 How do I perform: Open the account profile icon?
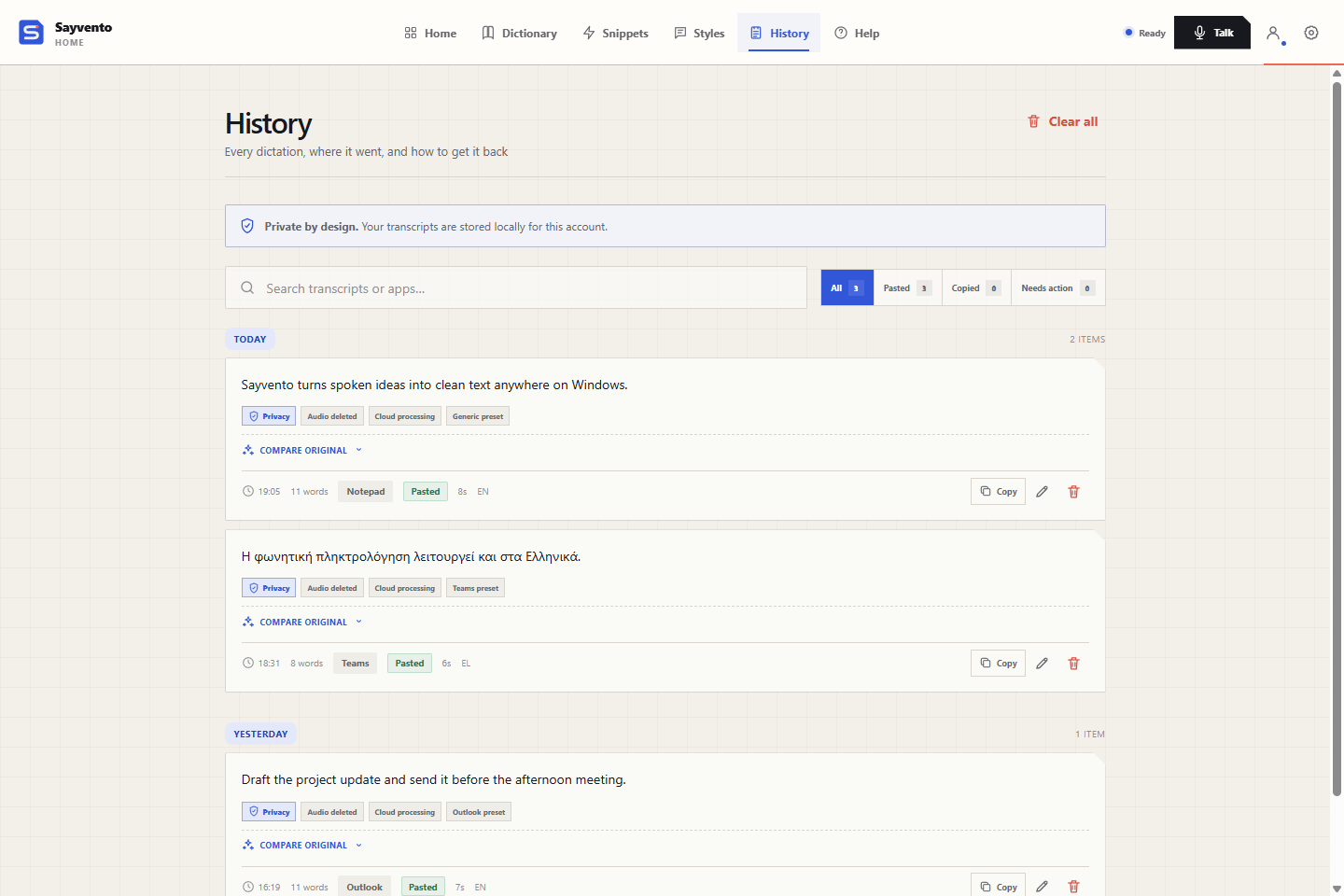pos(1273,33)
